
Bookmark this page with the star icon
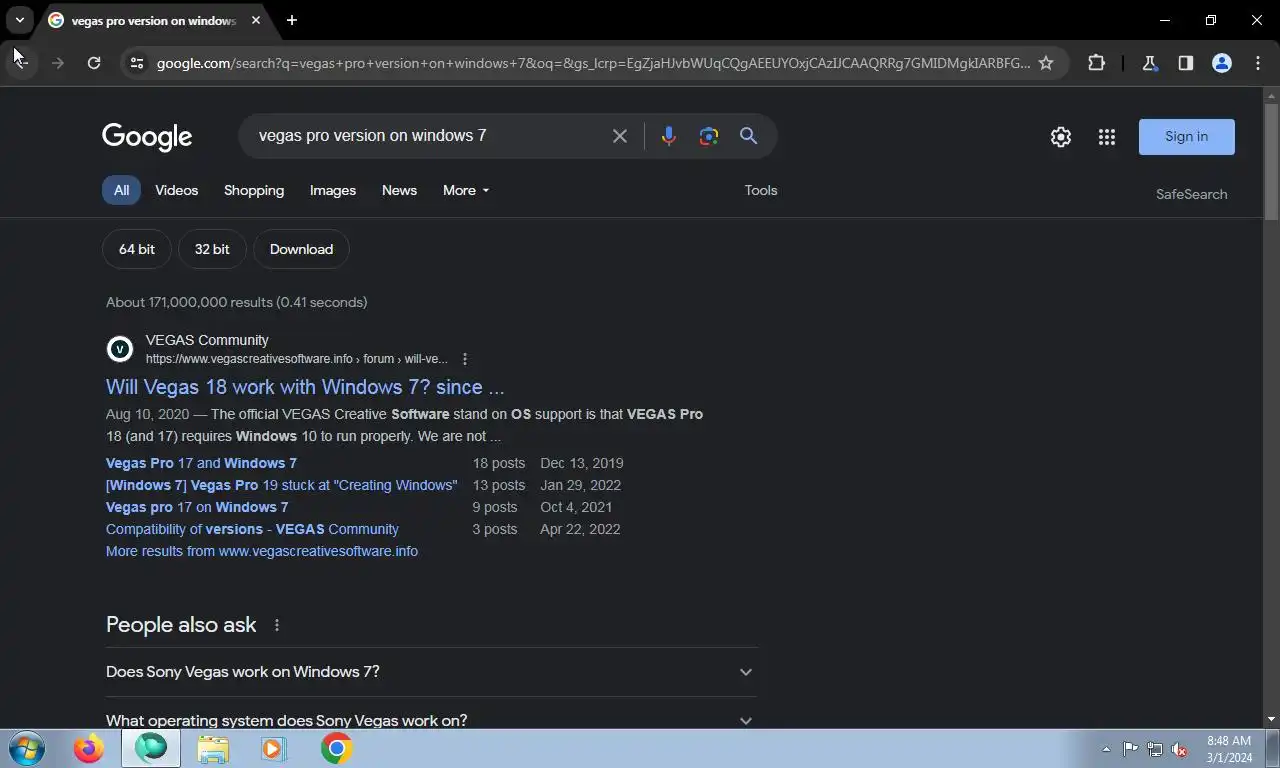[1046, 63]
